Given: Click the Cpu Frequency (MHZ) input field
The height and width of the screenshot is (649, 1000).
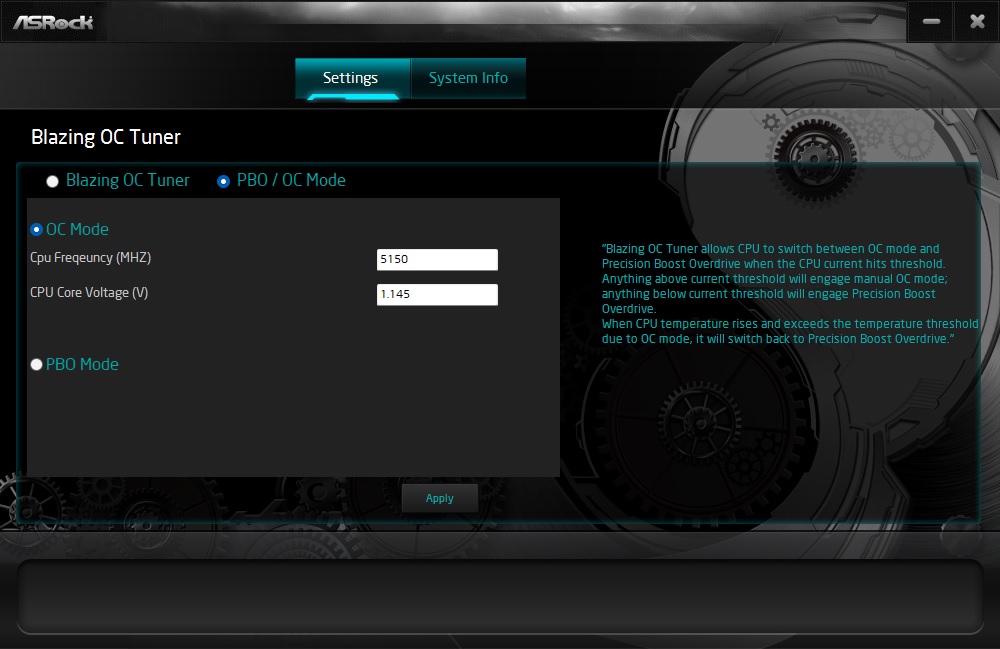Looking at the screenshot, I should tap(437, 259).
